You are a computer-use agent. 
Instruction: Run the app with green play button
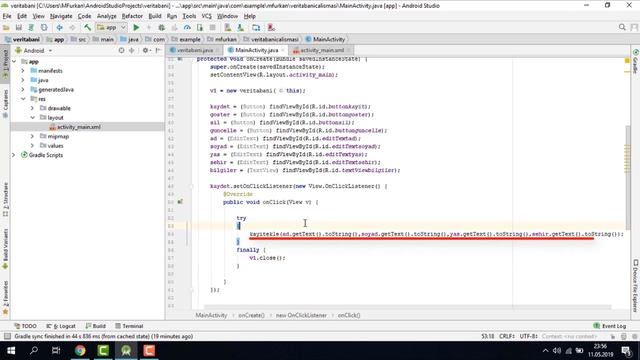136,28
